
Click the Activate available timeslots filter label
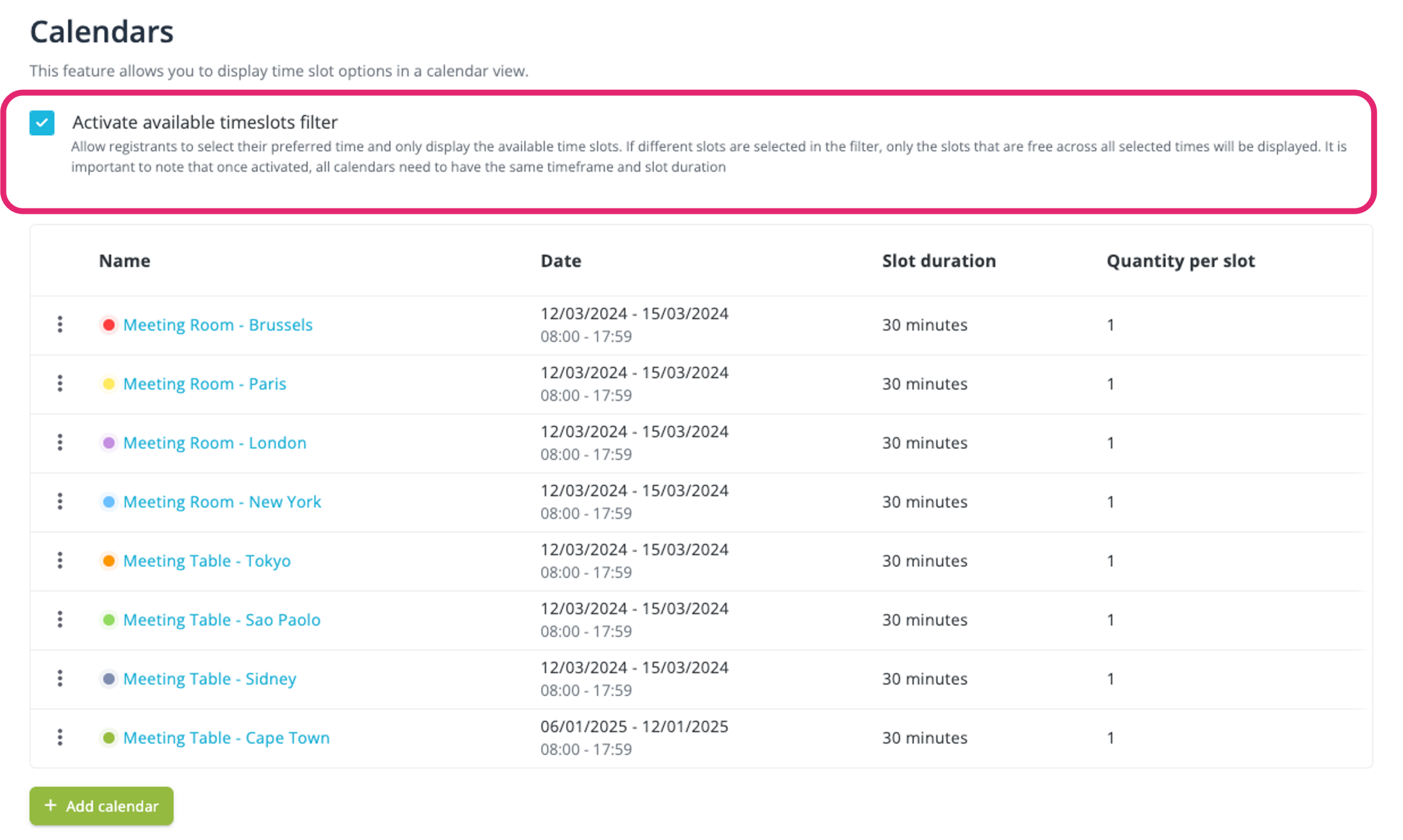point(205,122)
